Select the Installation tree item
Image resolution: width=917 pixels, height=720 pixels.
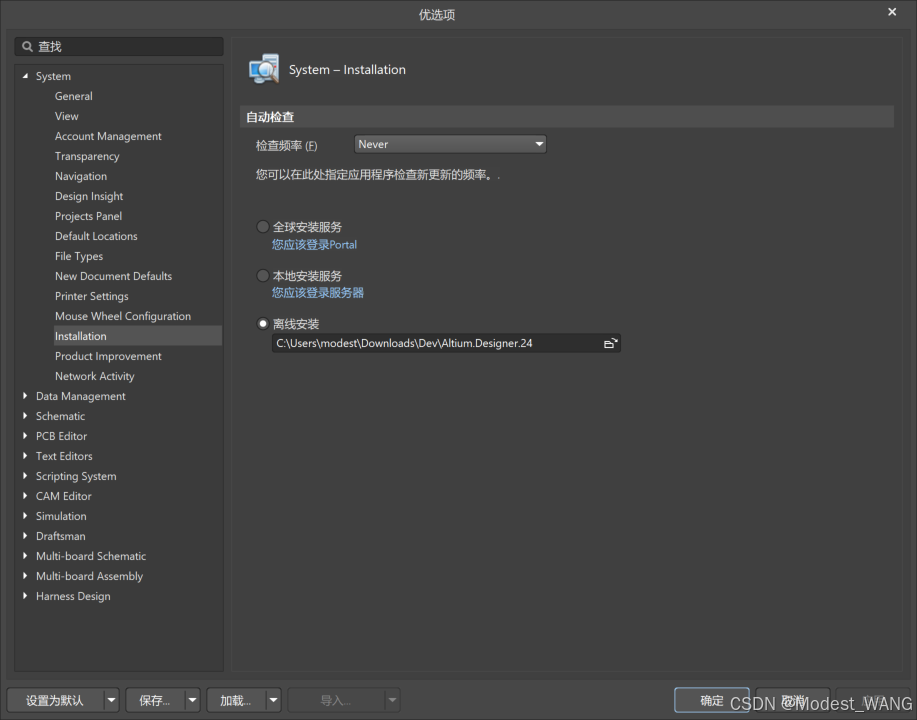tap(137, 336)
